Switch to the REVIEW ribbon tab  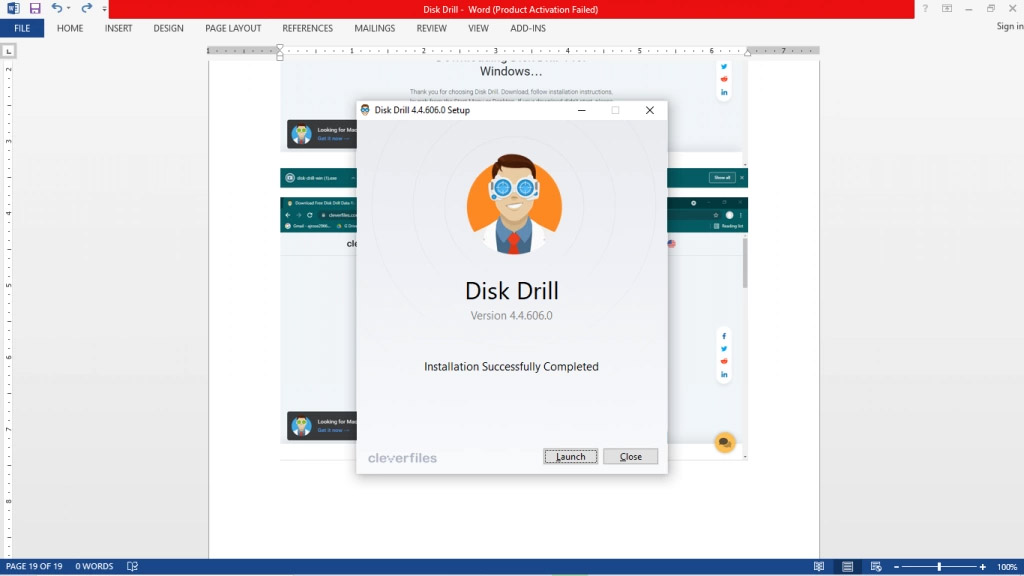point(432,28)
